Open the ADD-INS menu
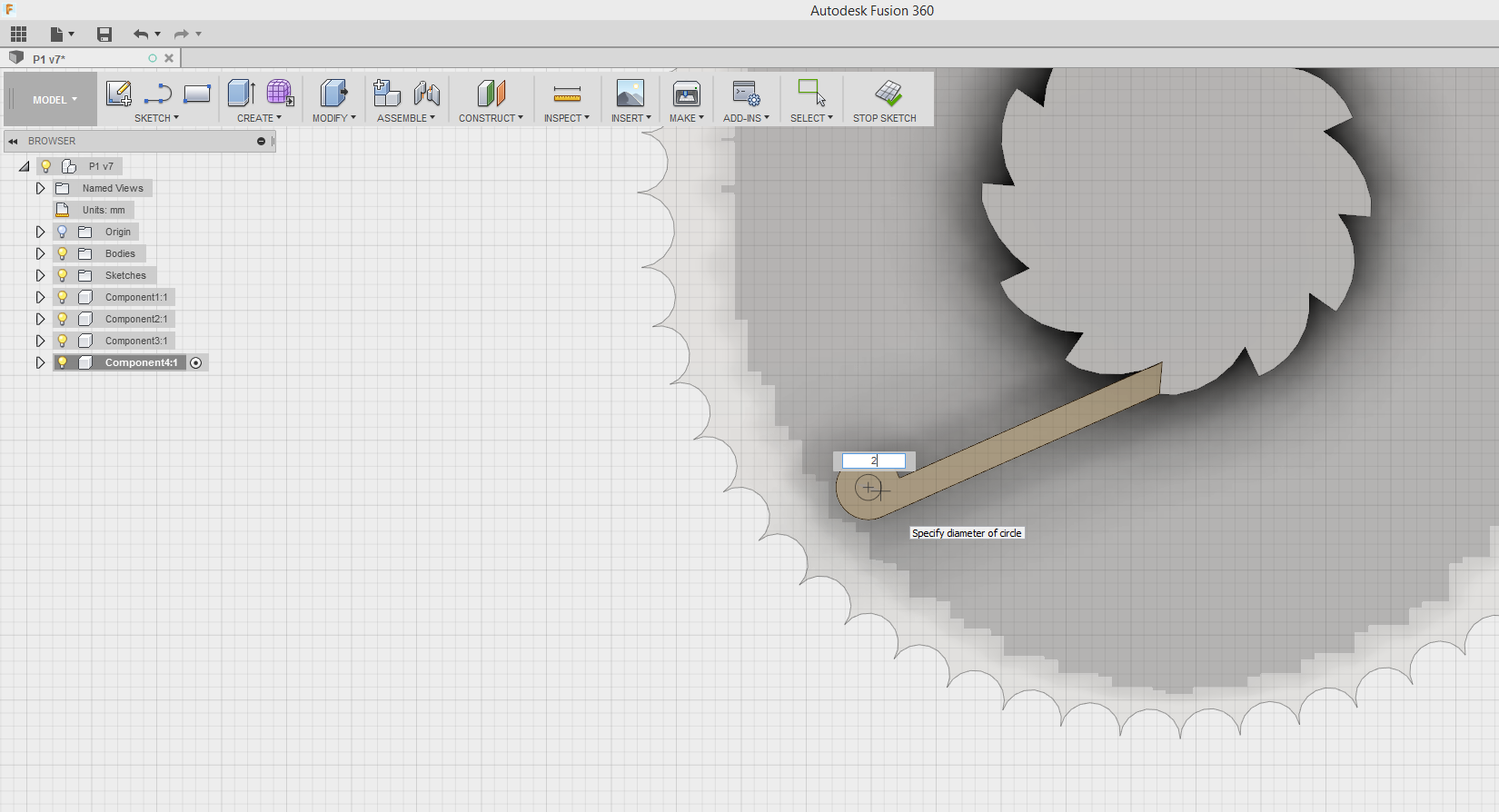Screen dimensions: 1499x812 coord(746,118)
